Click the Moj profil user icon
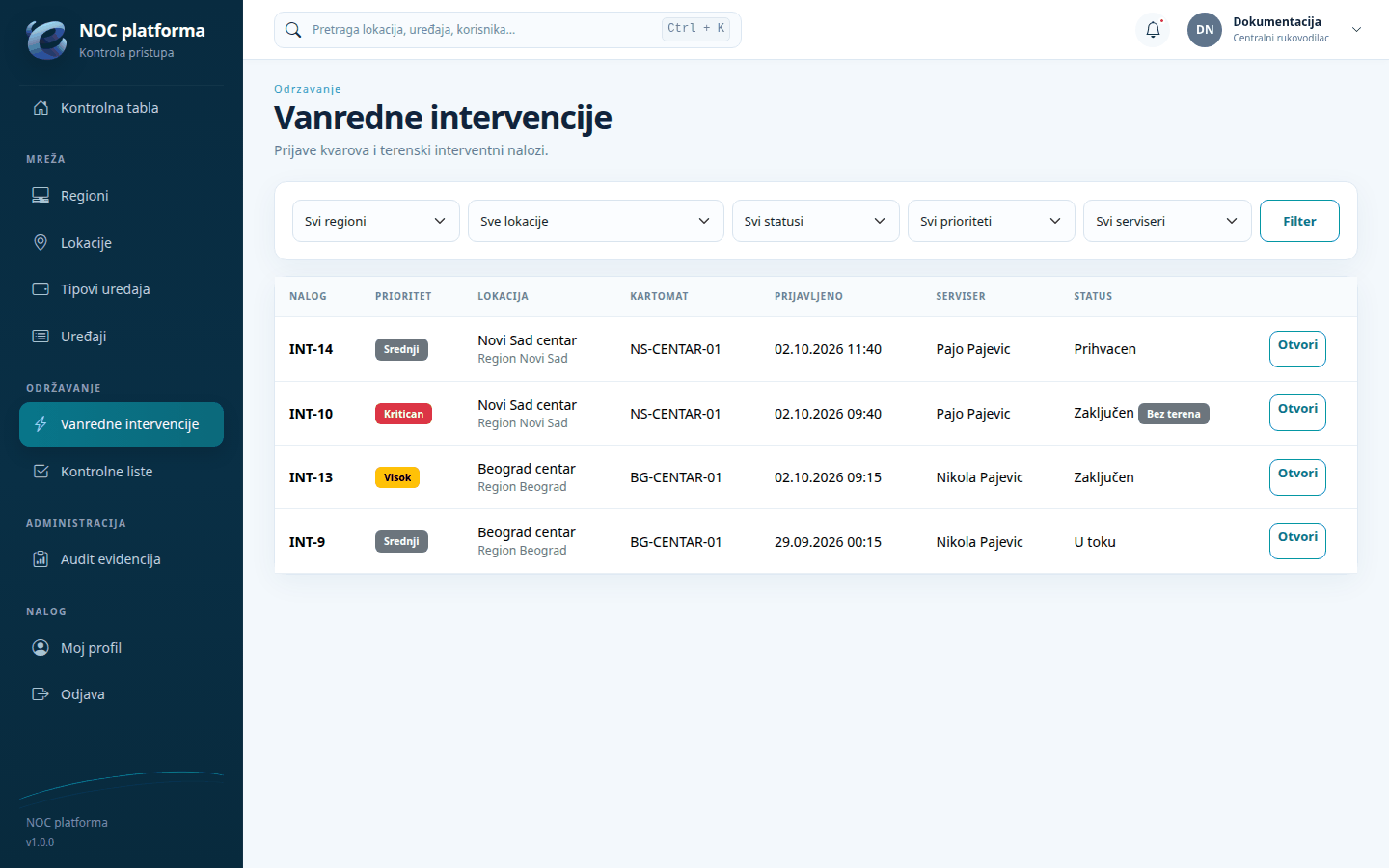The image size is (1389, 868). pos(41,648)
